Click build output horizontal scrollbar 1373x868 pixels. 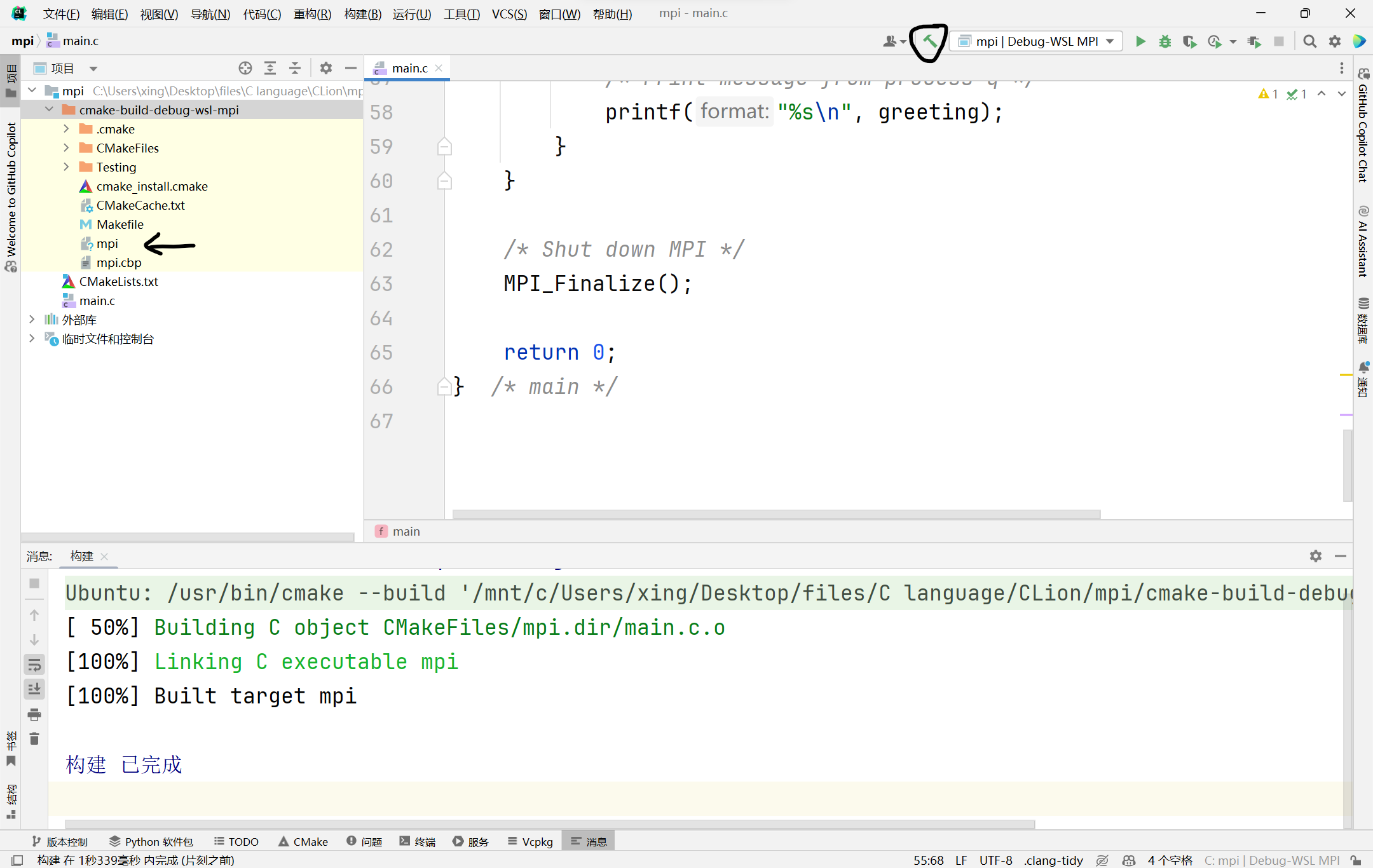click(550, 824)
